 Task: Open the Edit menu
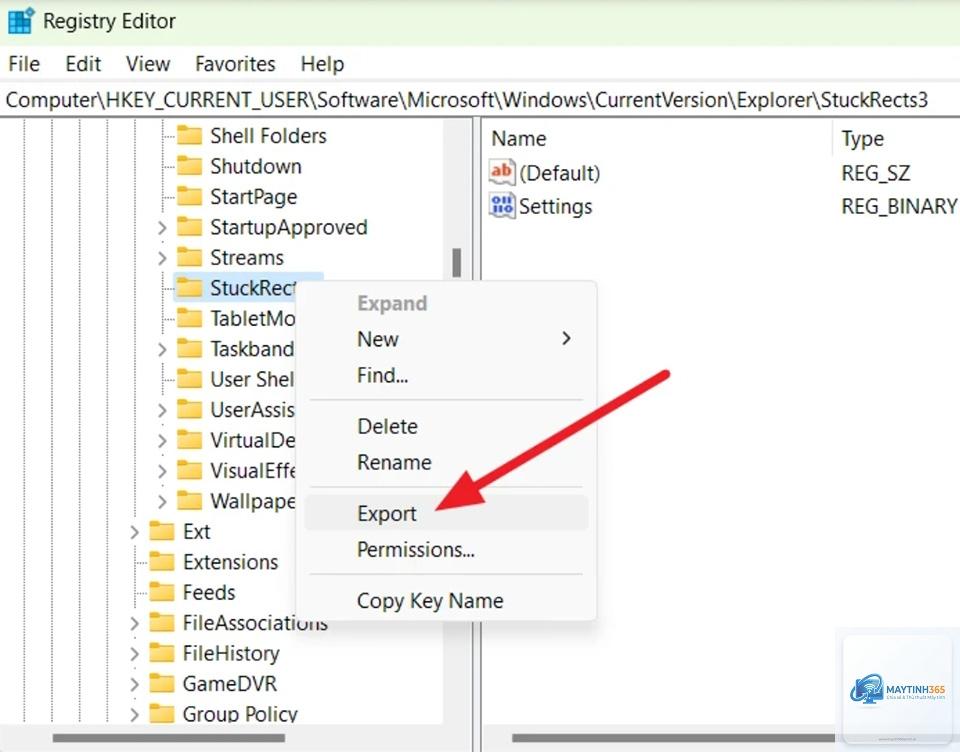point(83,64)
